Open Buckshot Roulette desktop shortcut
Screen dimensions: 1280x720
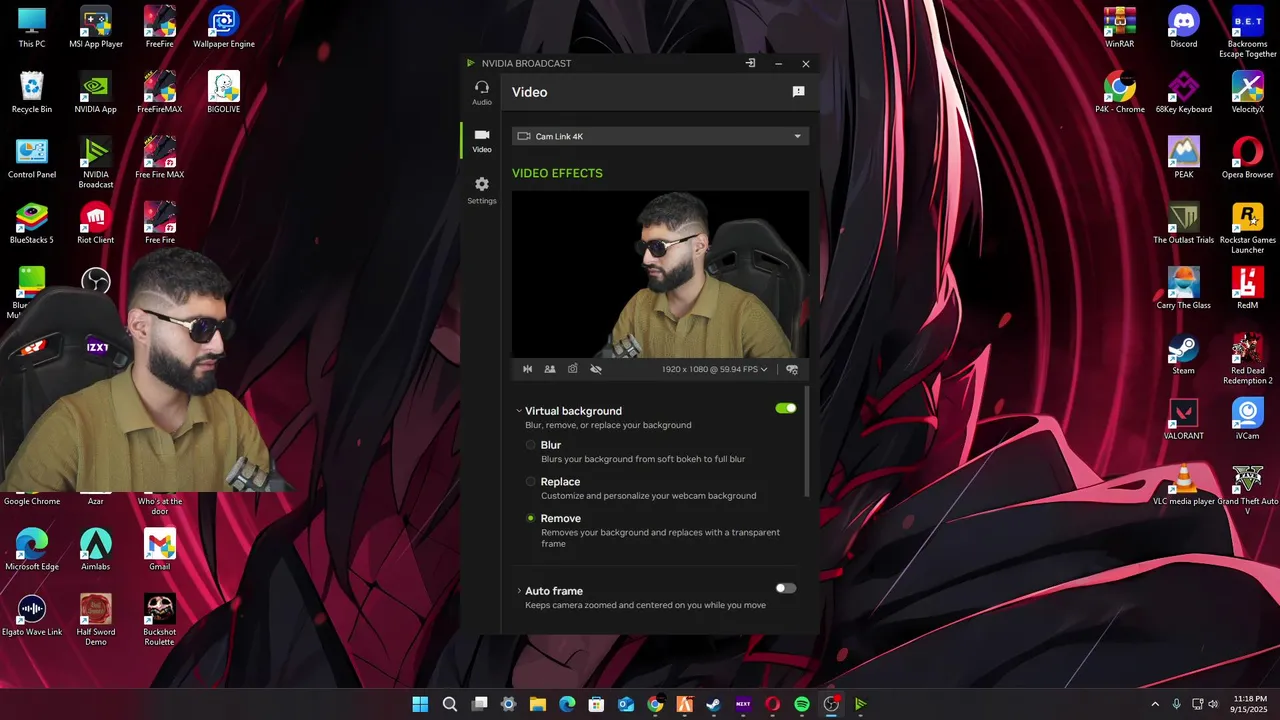160,620
